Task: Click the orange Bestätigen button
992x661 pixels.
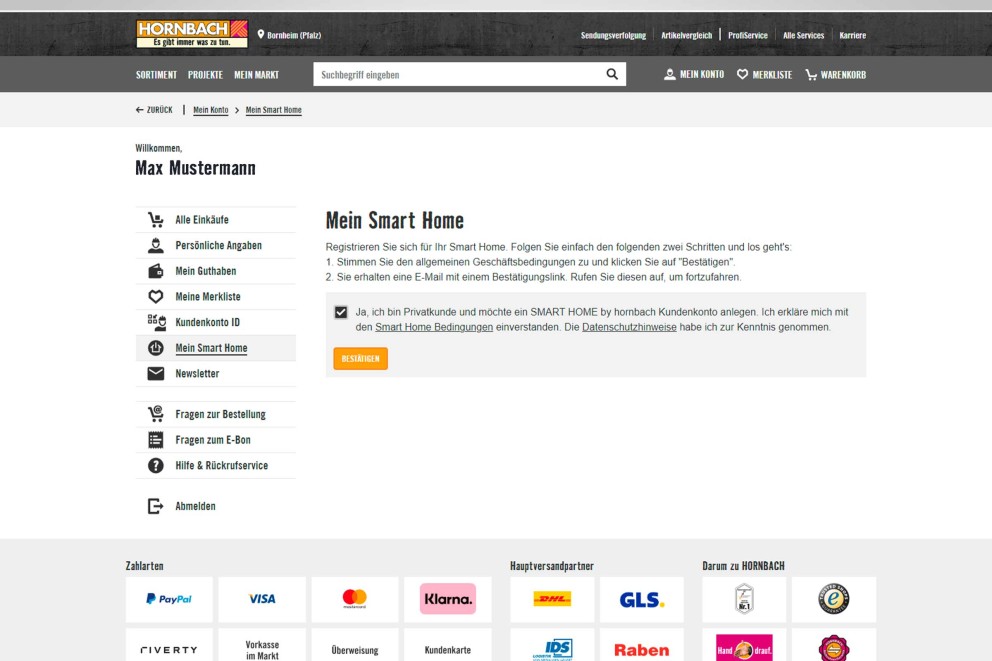Action: (361, 359)
